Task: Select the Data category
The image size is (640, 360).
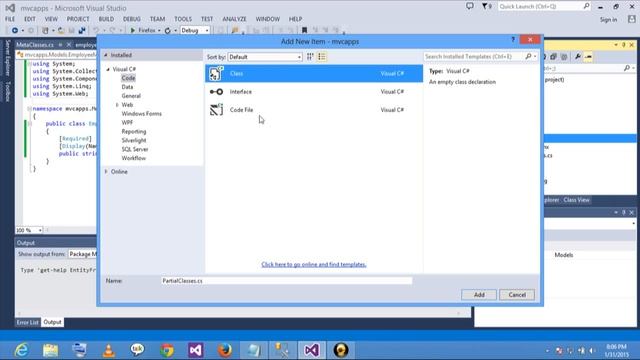Action: [127, 87]
